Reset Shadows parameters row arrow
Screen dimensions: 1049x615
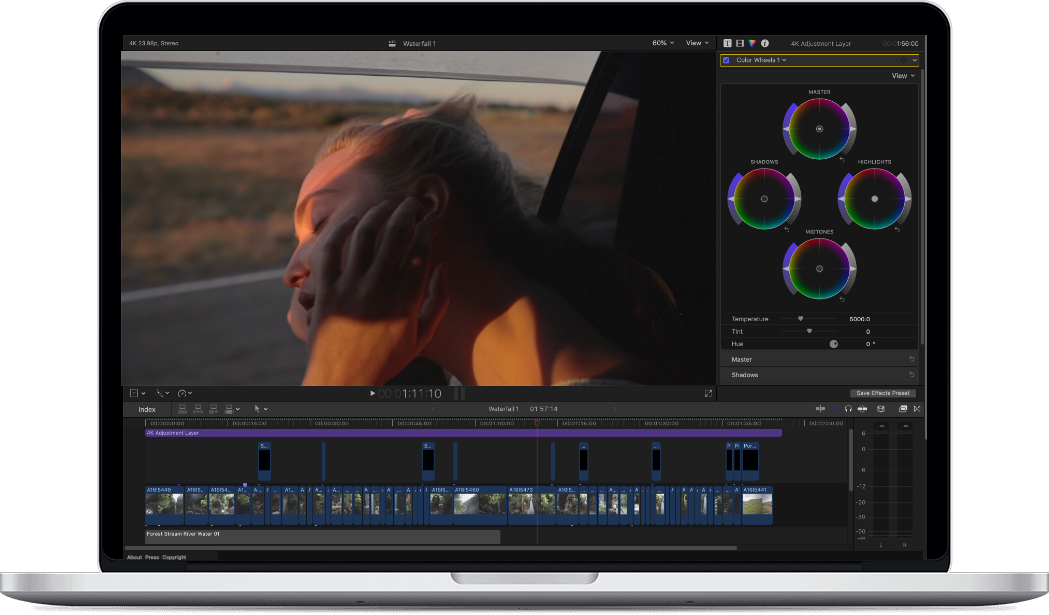(x=911, y=375)
